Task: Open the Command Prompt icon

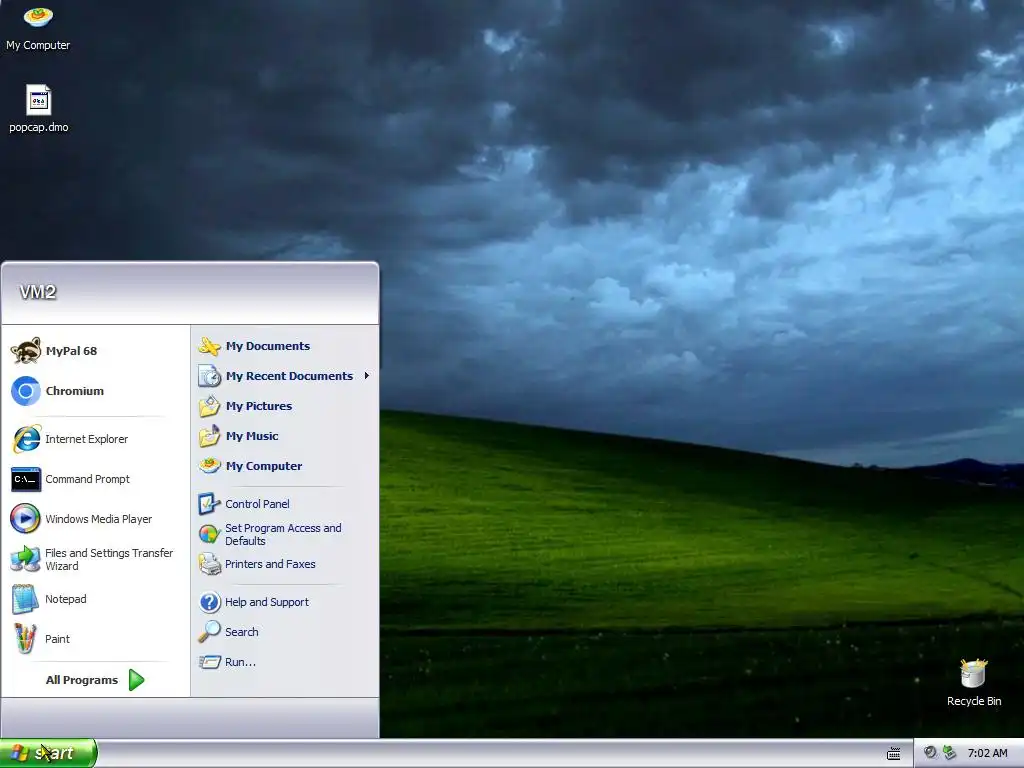Action: (25, 479)
